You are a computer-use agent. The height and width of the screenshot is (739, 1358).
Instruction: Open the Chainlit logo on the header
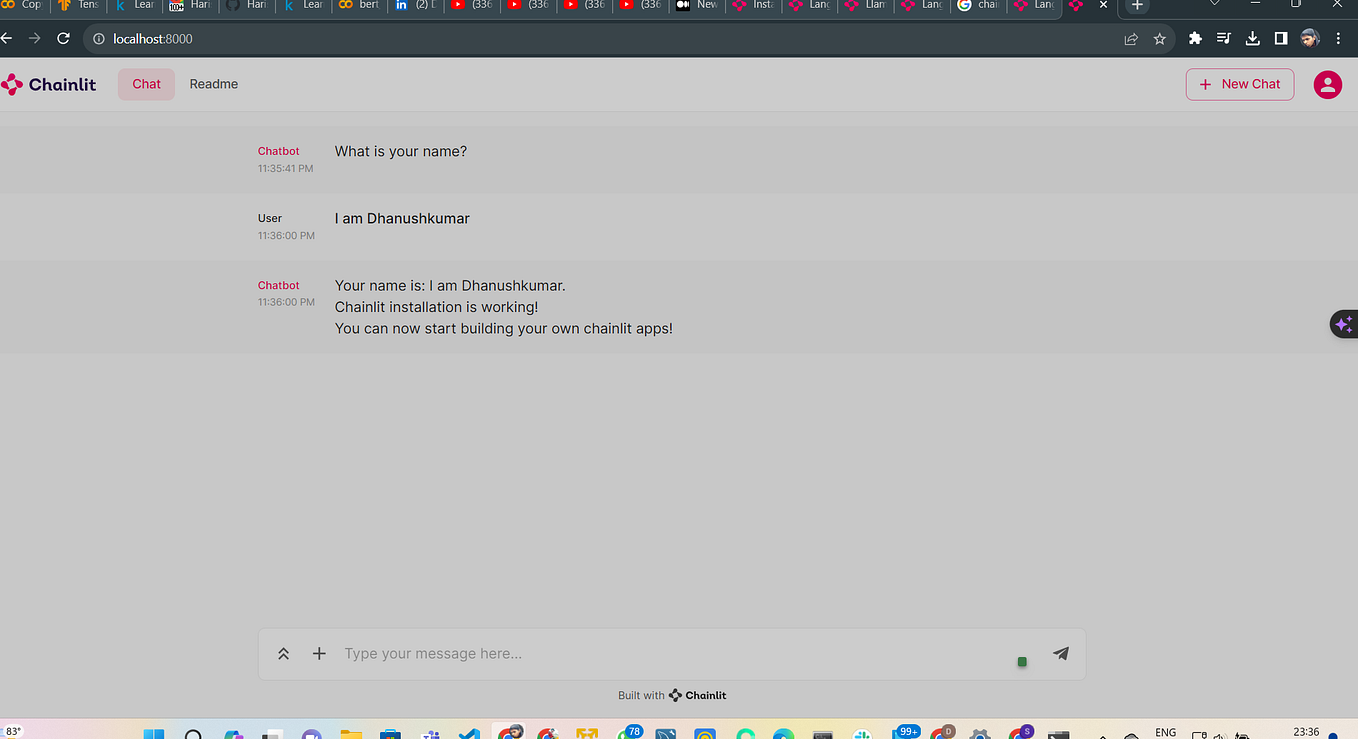coord(48,84)
